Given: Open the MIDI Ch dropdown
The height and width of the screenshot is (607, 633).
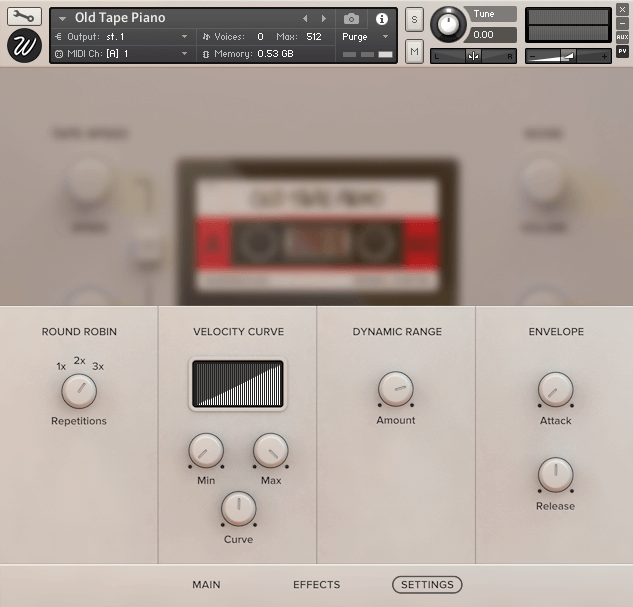Looking at the screenshot, I should click(121, 54).
